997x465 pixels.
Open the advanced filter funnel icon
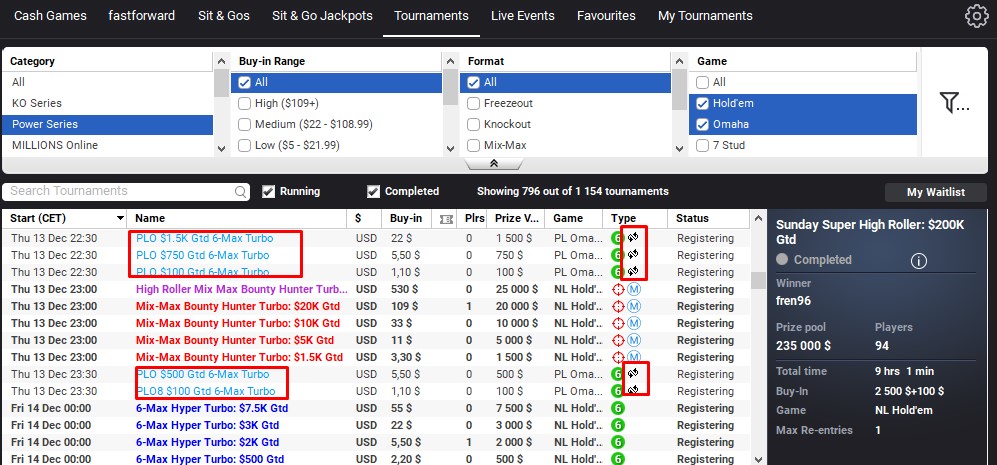[x=954, y=102]
